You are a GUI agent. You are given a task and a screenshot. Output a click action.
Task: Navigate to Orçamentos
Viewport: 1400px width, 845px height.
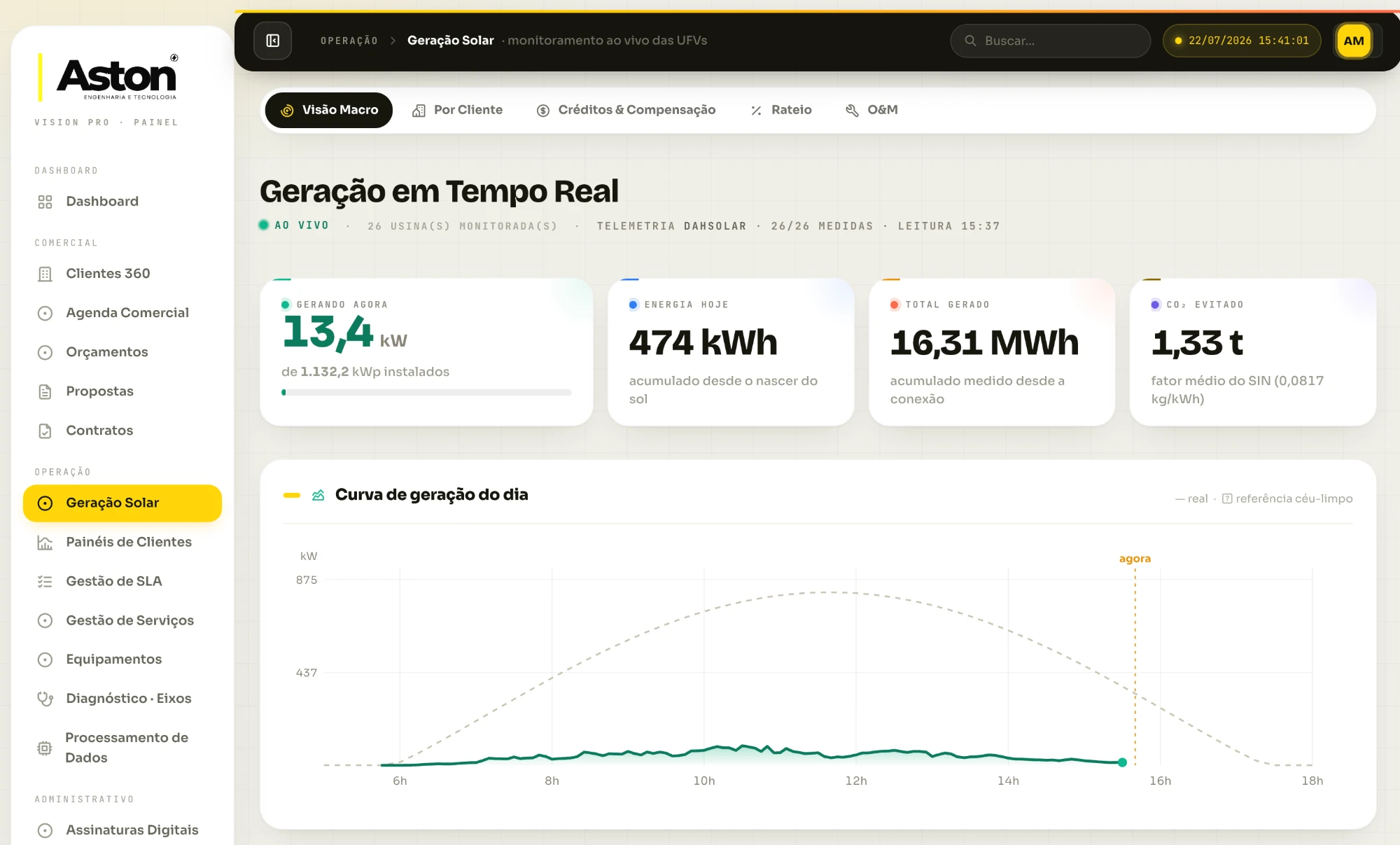(x=122, y=352)
